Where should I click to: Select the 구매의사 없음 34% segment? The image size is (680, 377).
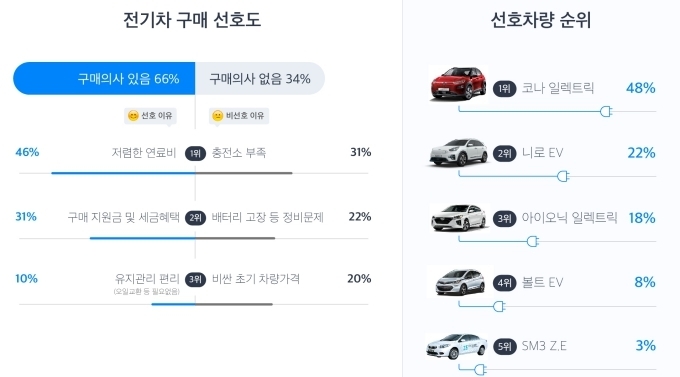click(260, 79)
